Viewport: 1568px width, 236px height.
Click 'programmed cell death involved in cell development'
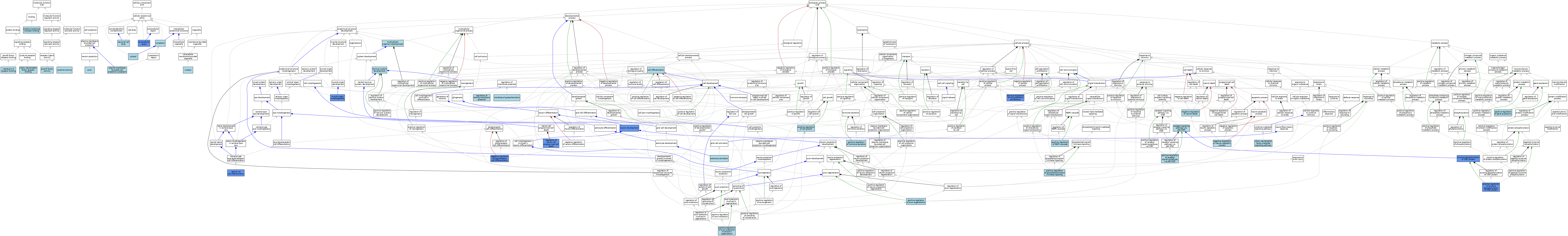760,97
